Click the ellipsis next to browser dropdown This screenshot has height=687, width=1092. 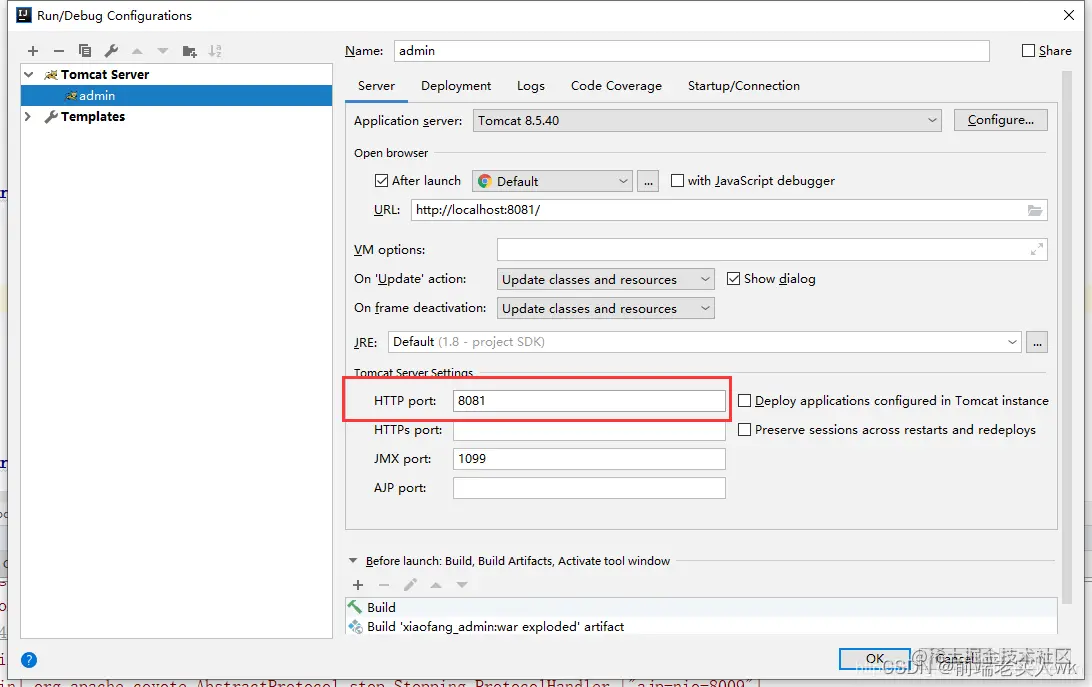[x=648, y=181]
